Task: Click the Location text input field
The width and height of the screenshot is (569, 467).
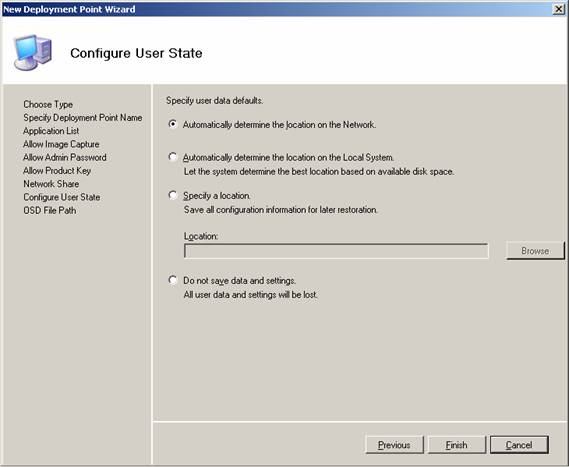Action: click(336, 251)
